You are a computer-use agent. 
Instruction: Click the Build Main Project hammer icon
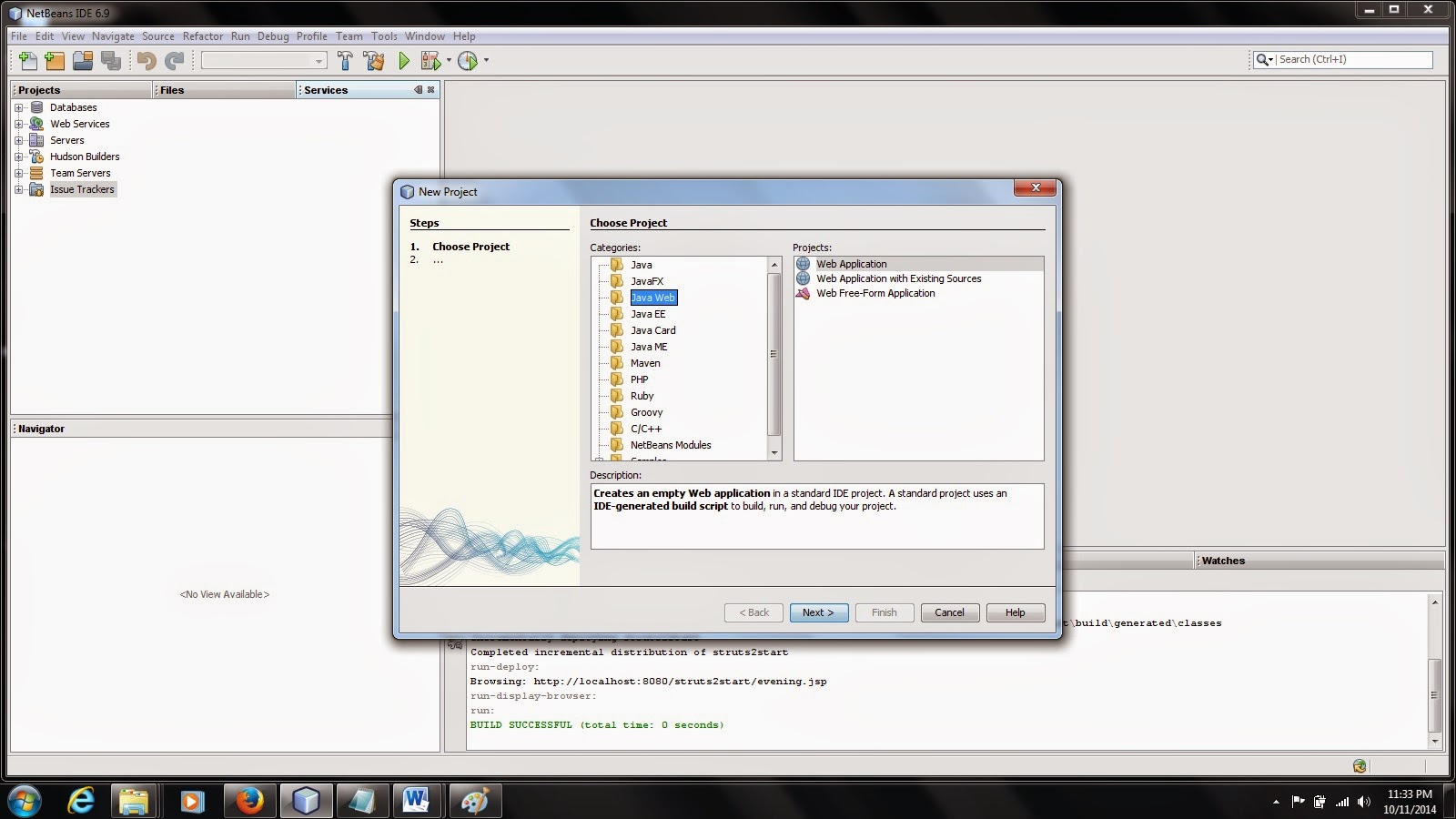[345, 61]
